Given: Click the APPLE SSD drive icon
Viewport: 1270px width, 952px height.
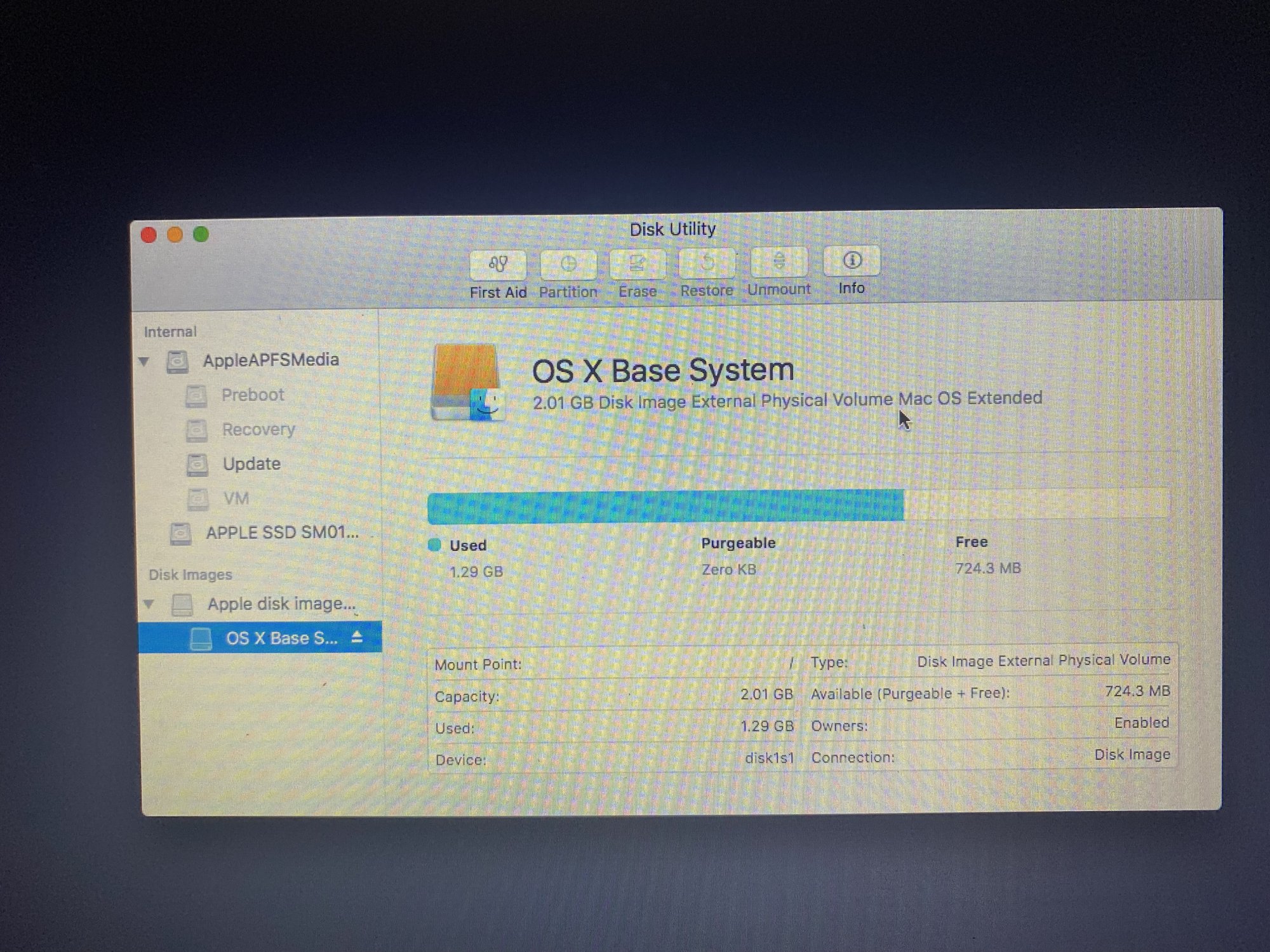Looking at the screenshot, I should coord(180,533).
